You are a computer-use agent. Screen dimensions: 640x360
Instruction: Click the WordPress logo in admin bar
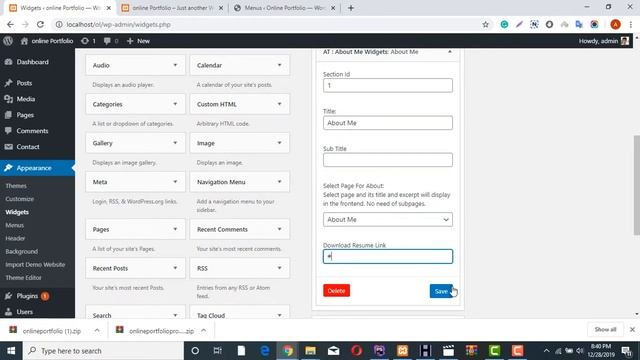tap(8, 41)
